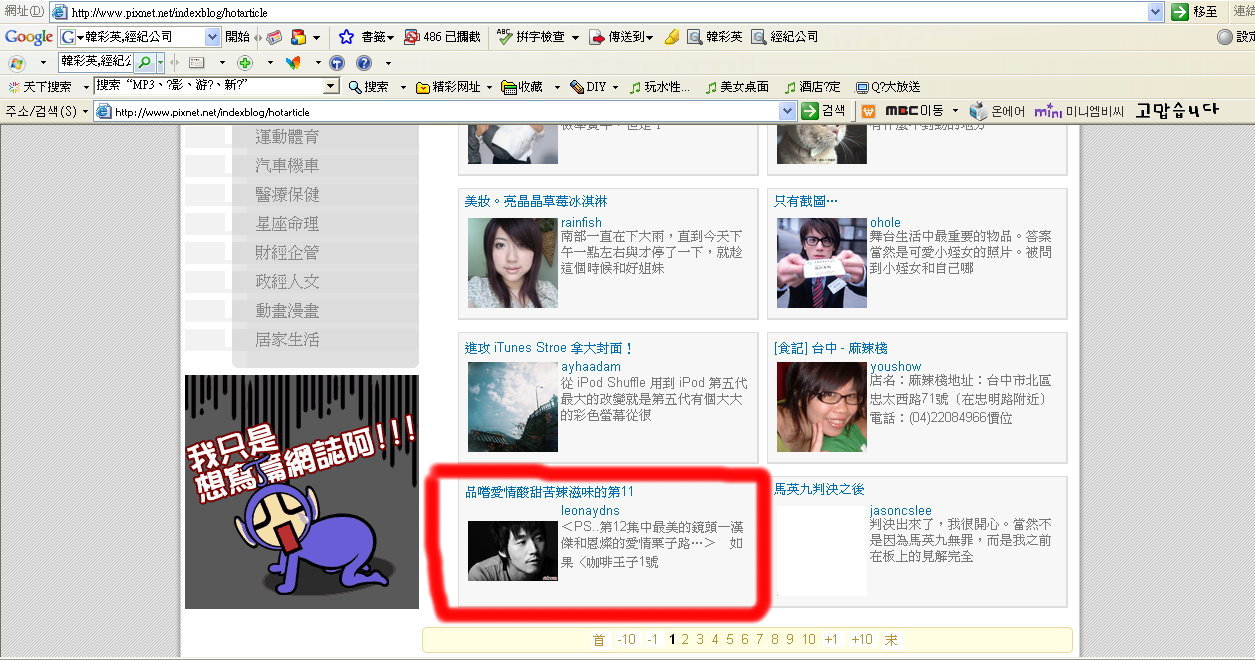The height and width of the screenshot is (660, 1255).
Task: Open article 美妝。亮晶晶草莓冰淇淋
Action: (536, 201)
